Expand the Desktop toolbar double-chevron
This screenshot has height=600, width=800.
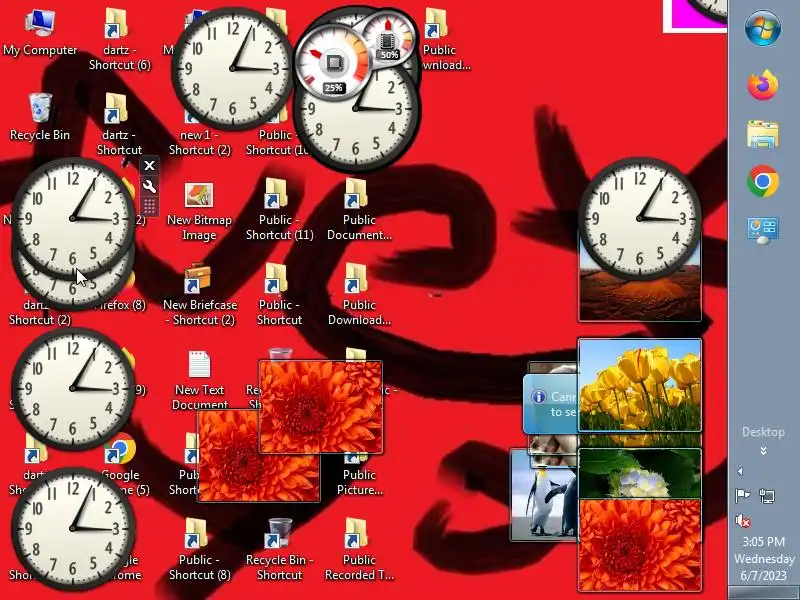click(763, 451)
